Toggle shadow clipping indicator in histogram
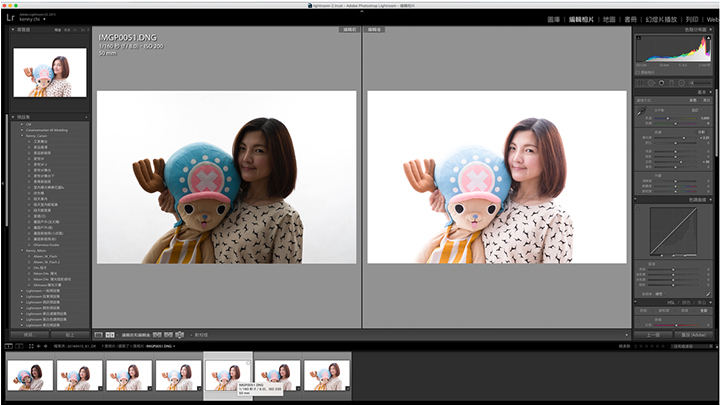720x405 pixels. coord(639,38)
